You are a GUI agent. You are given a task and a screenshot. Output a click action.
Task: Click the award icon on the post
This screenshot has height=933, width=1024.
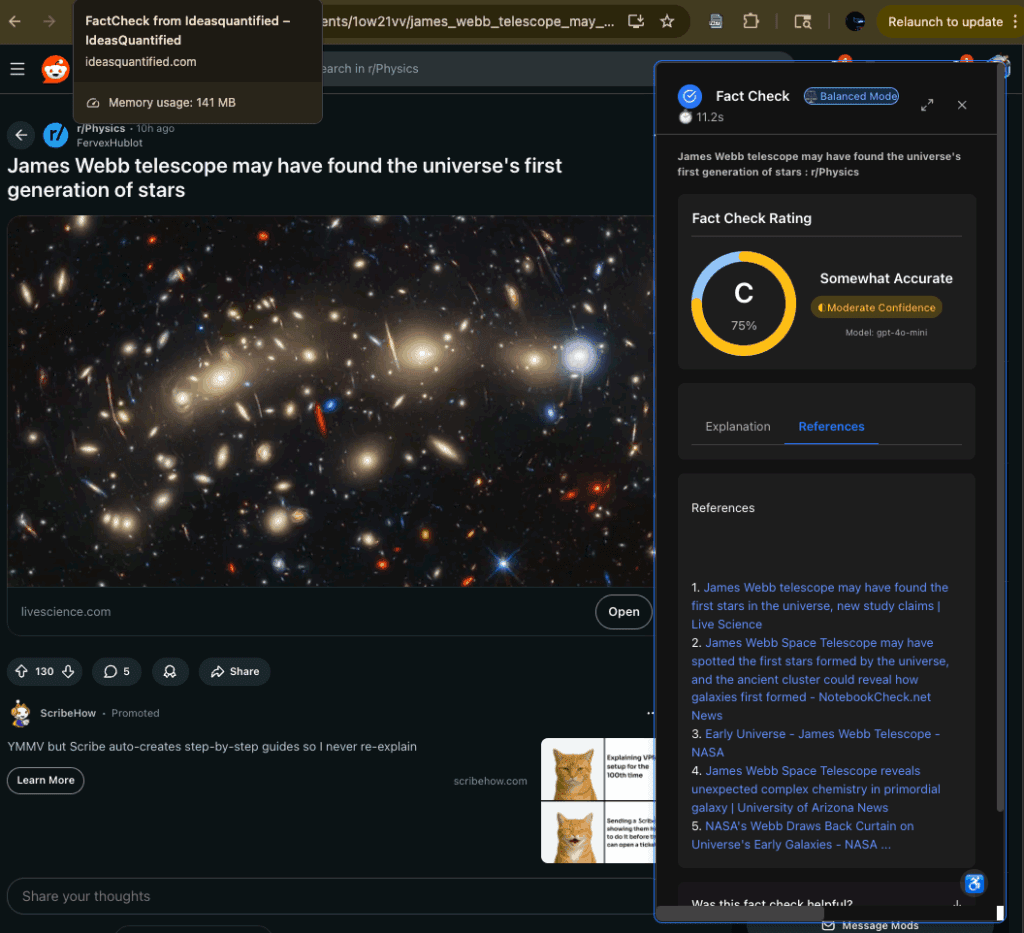(x=170, y=671)
